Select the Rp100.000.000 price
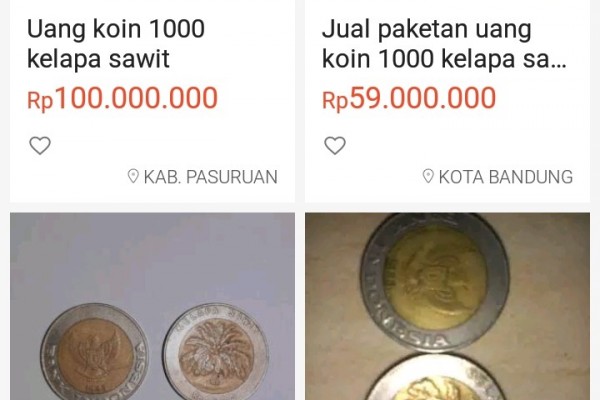The image size is (600, 400). pos(122,98)
